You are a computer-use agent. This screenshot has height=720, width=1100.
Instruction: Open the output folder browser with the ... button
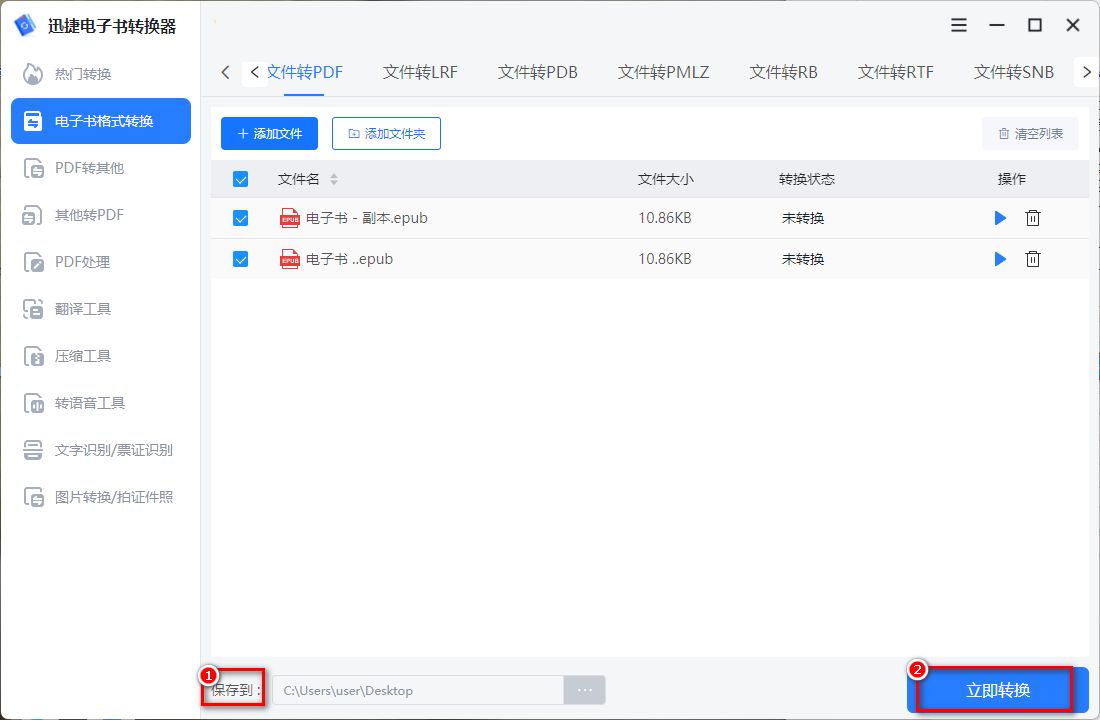tap(584, 689)
